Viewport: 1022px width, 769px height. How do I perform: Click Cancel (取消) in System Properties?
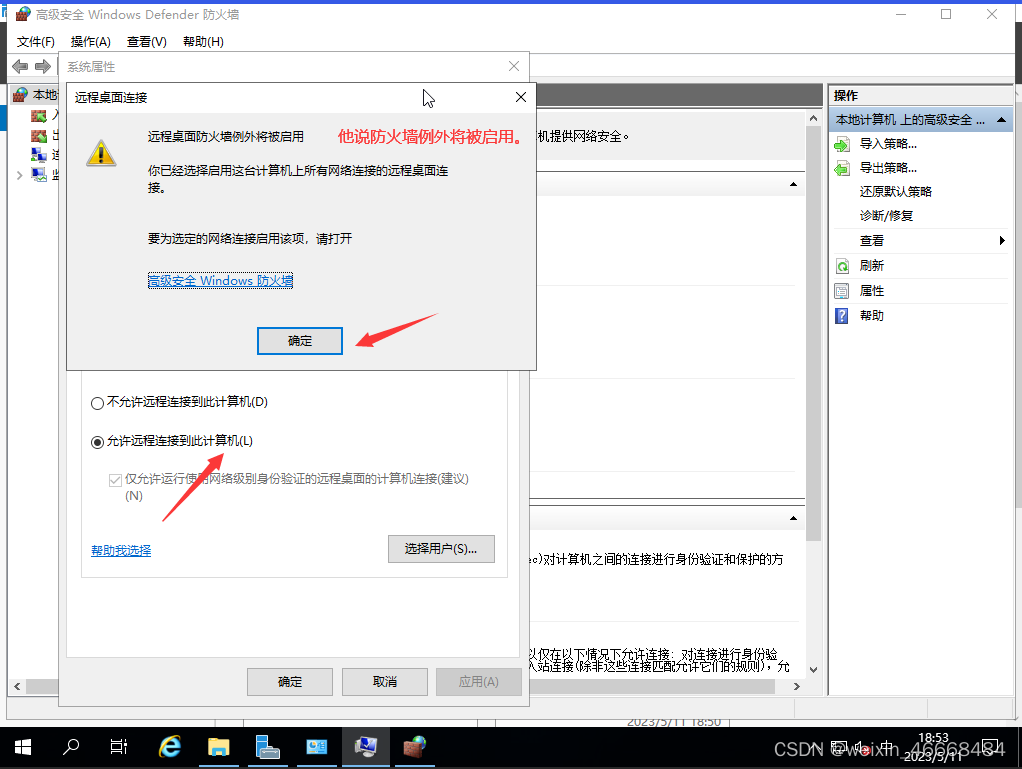coord(385,682)
